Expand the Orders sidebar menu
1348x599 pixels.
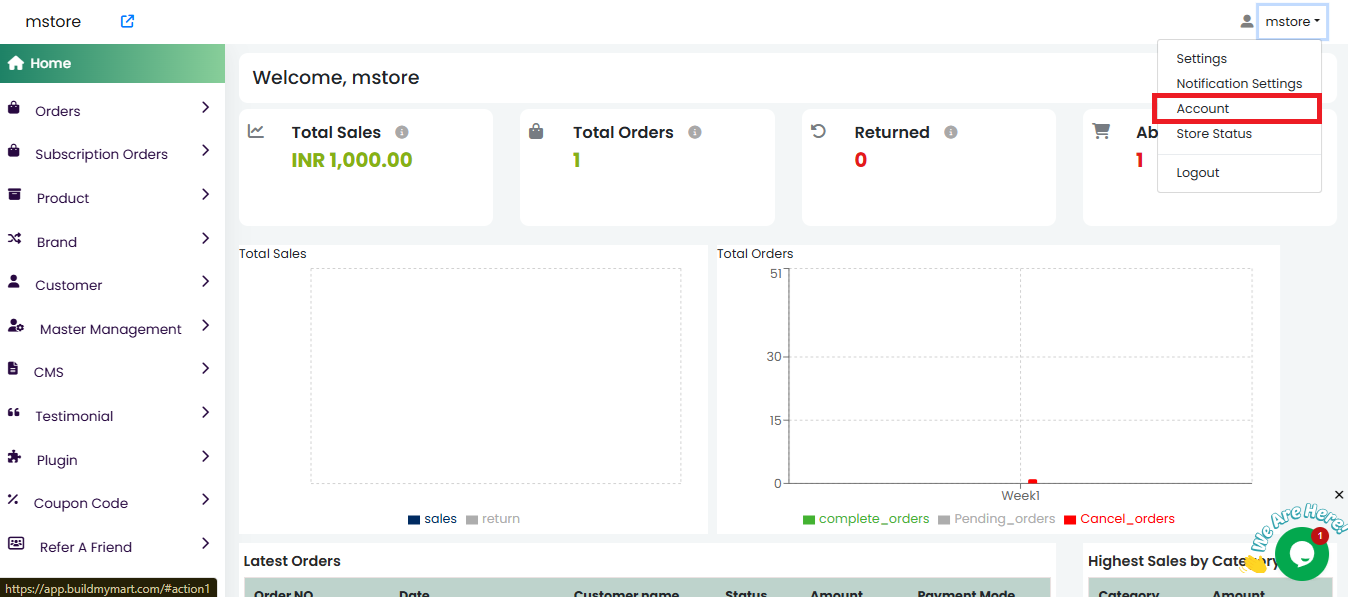tap(110, 110)
